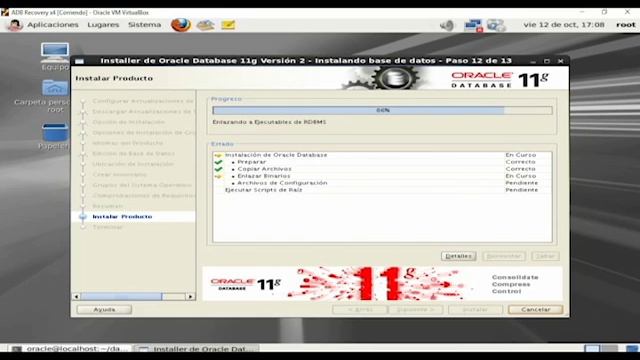Viewport: 640px width, 360px height.
Task: Open root's Carpeta personal desktop folder
Action: 55,96
